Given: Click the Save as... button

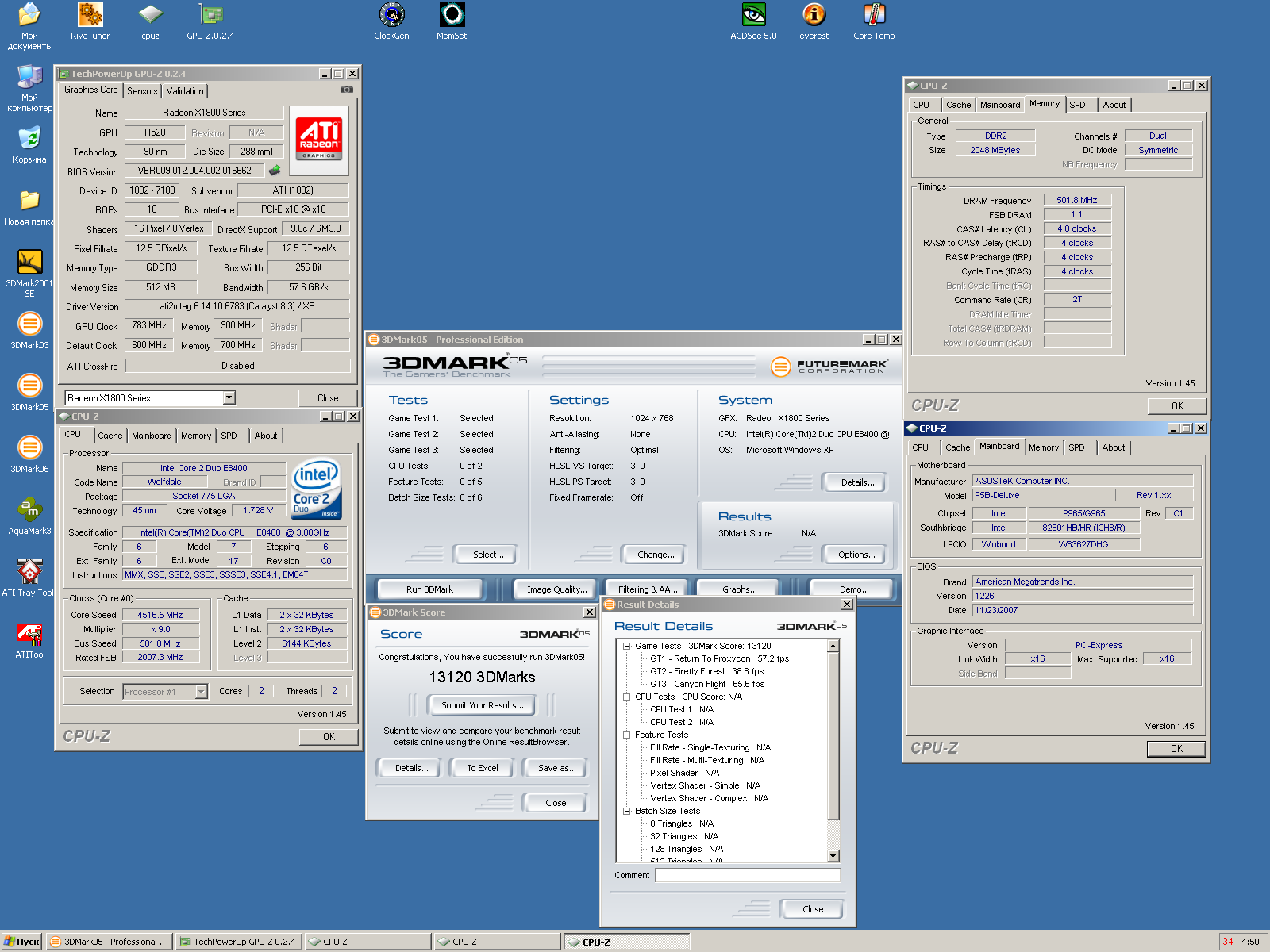Looking at the screenshot, I should [x=556, y=768].
